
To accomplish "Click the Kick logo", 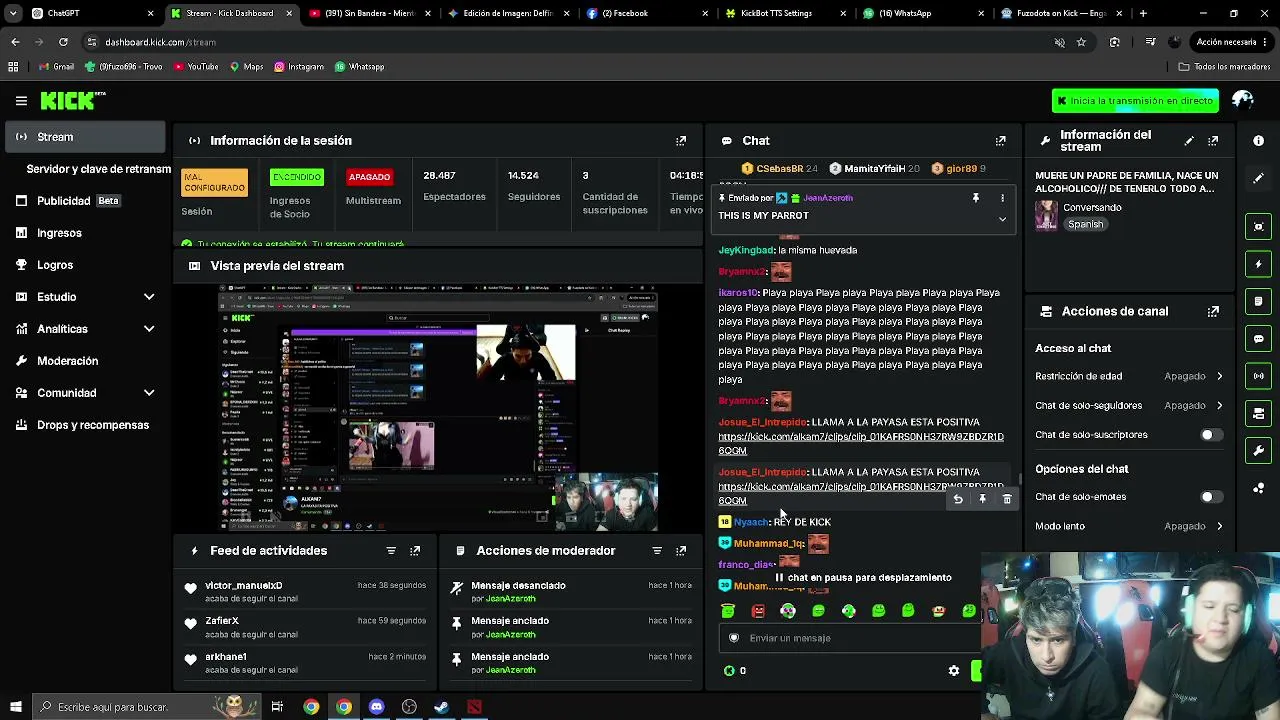I will click(72, 100).
